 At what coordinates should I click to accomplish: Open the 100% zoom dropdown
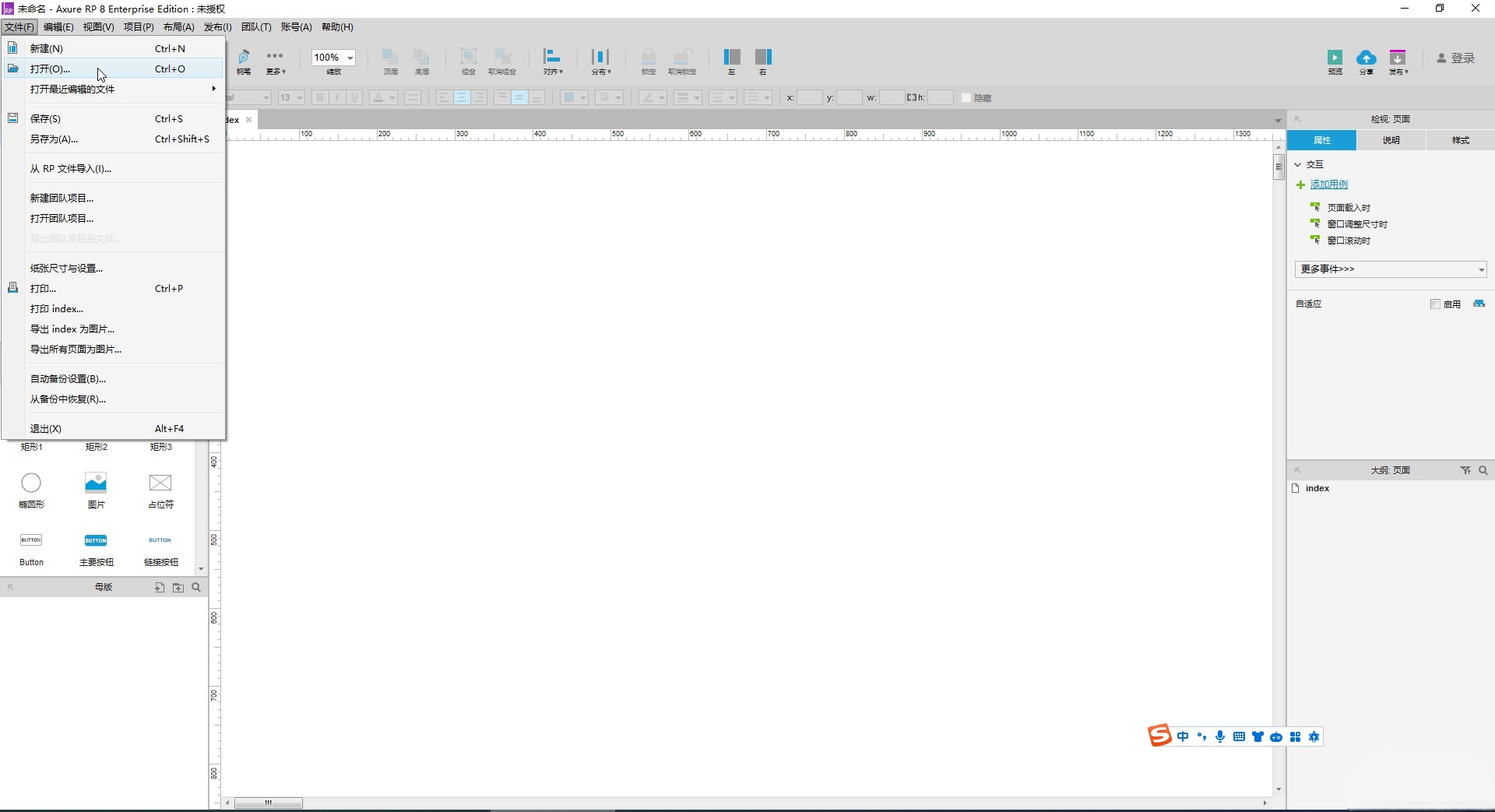[x=350, y=58]
